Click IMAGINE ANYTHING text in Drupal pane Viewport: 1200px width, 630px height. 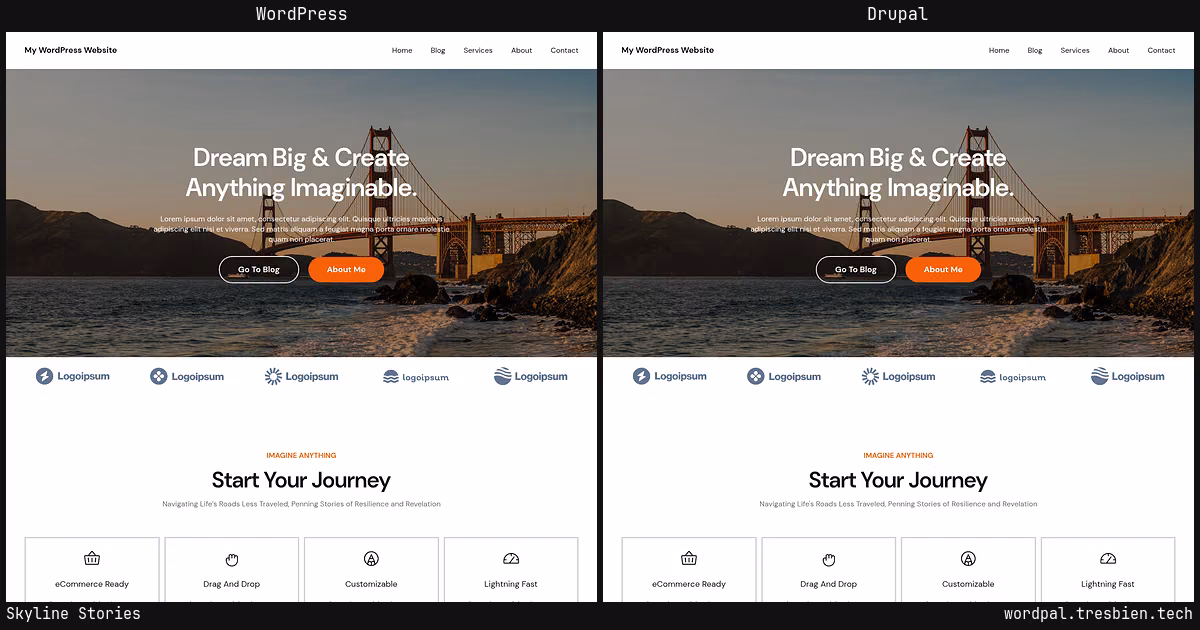898,455
